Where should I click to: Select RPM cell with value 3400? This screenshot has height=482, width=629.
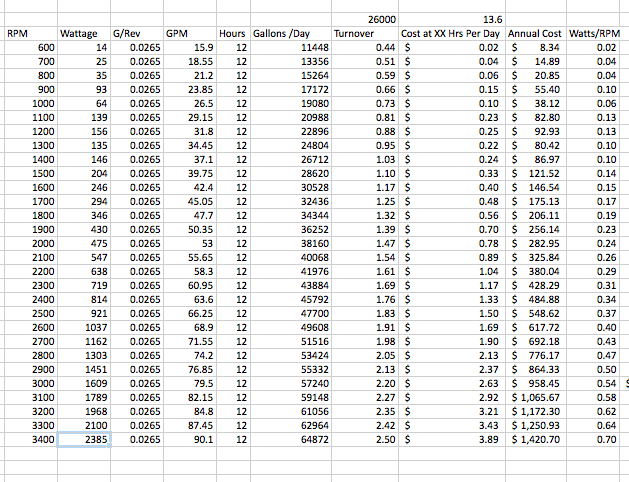(31, 439)
